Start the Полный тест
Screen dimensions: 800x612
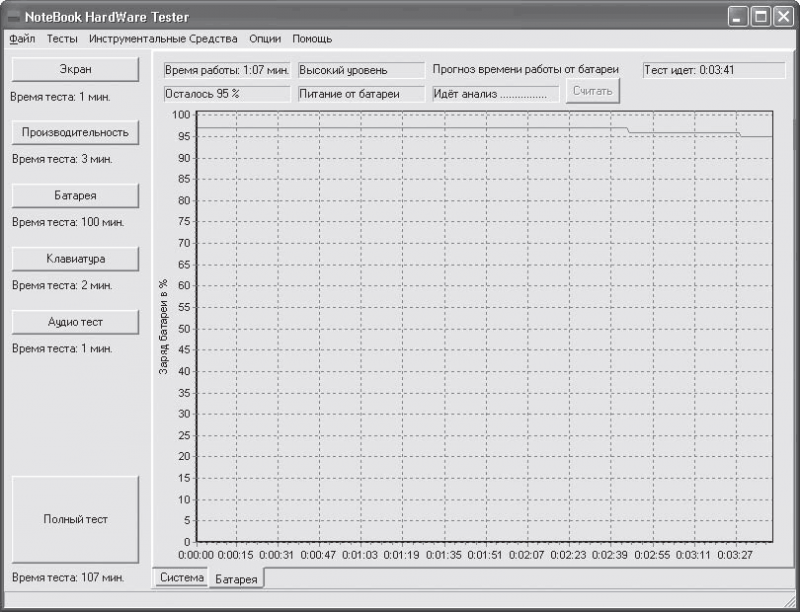[75, 519]
